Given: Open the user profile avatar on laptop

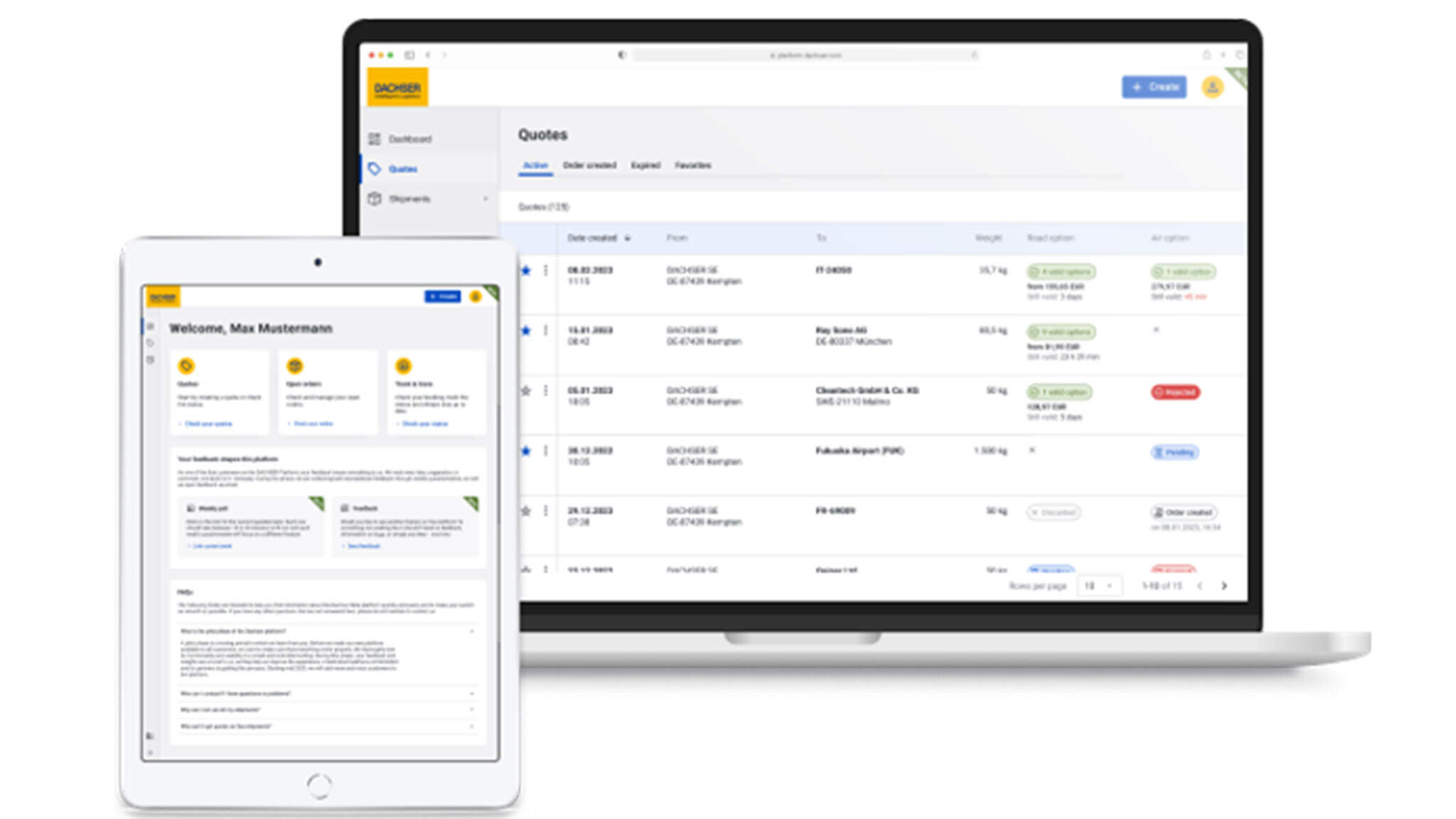Looking at the screenshot, I should point(1212,87).
